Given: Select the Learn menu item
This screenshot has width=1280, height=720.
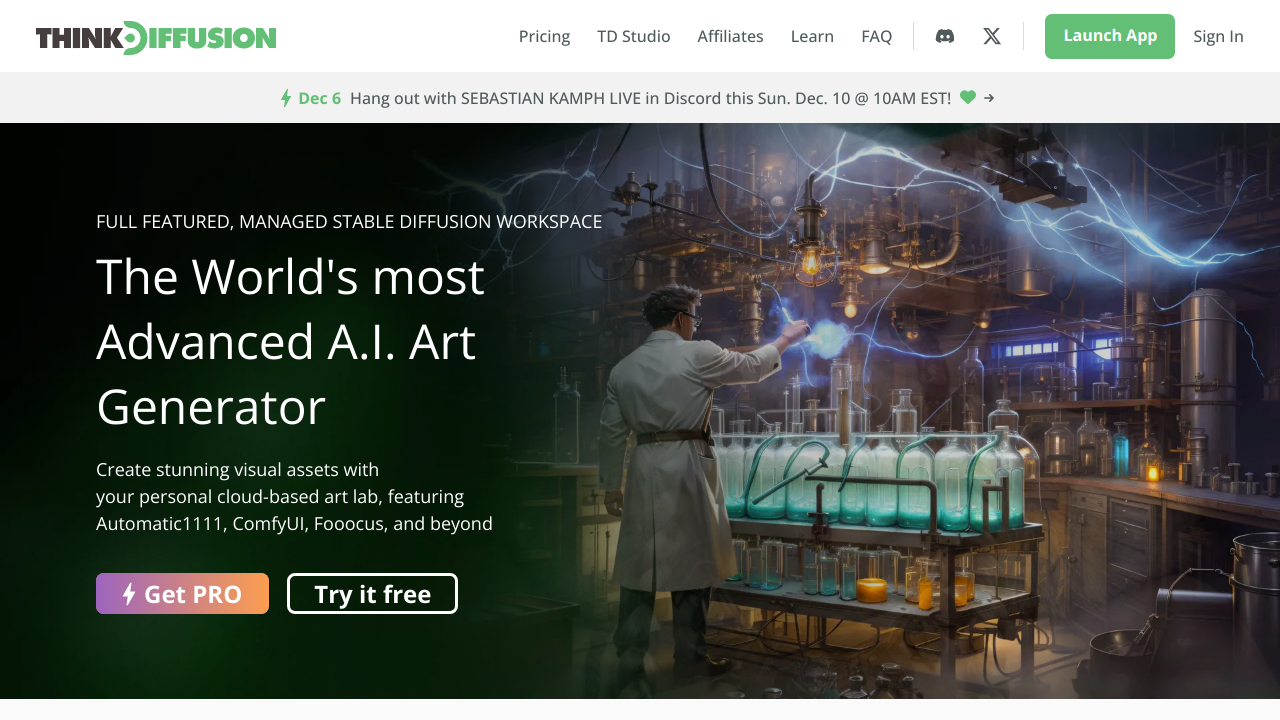Looking at the screenshot, I should tap(812, 36).
